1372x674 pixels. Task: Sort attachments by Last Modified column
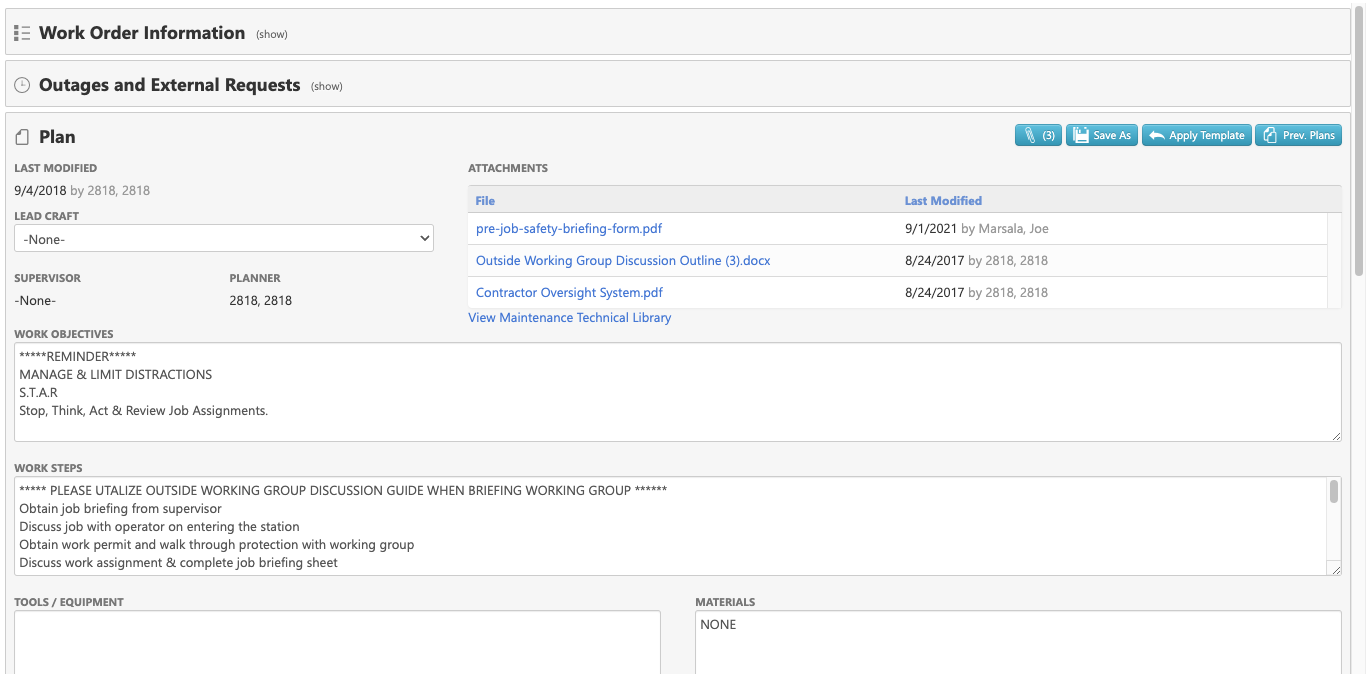(x=943, y=201)
